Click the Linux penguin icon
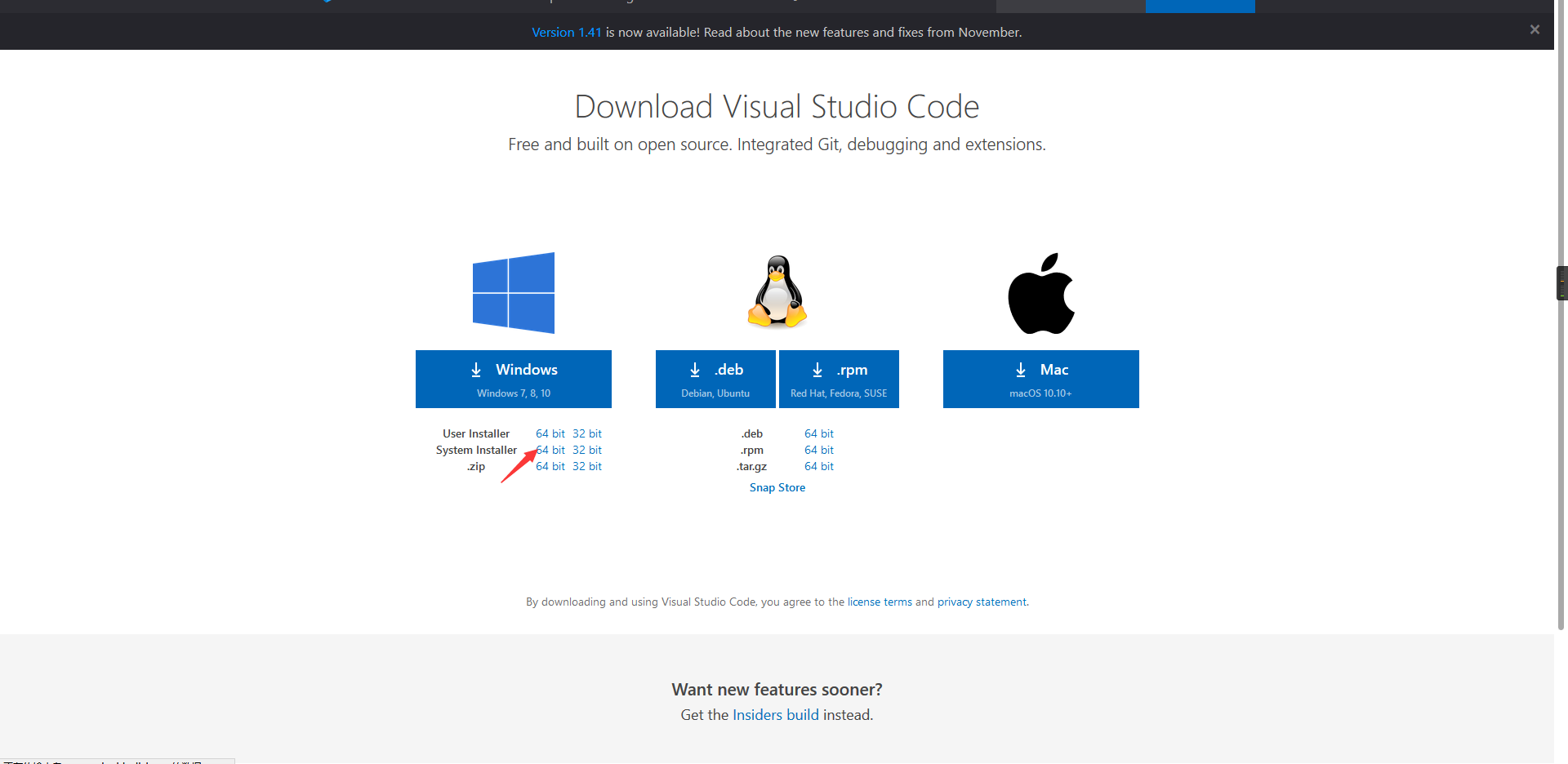This screenshot has width=1568, height=764. (x=776, y=291)
